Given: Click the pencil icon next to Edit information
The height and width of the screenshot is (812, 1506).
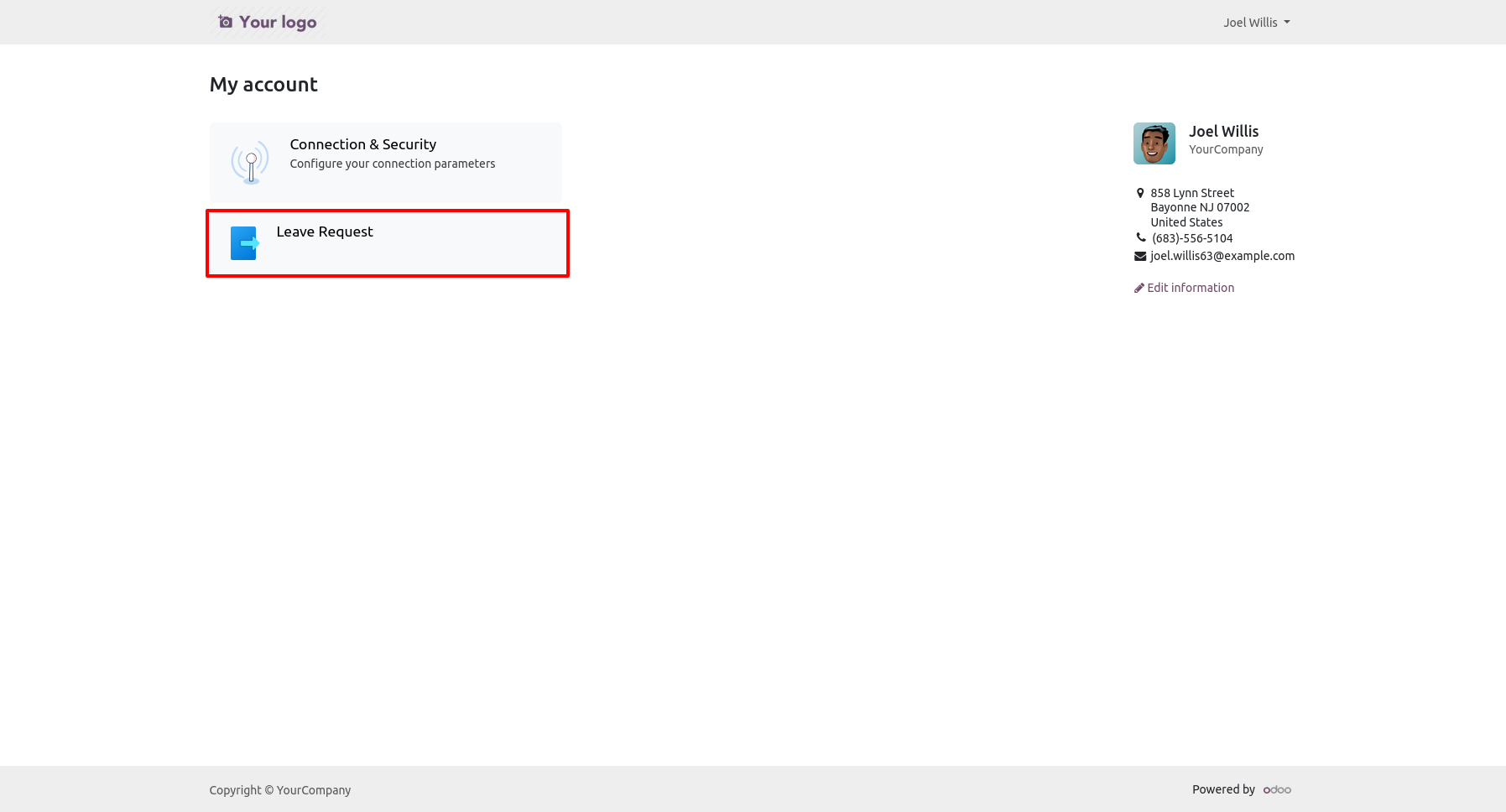Looking at the screenshot, I should [1139, 288].
